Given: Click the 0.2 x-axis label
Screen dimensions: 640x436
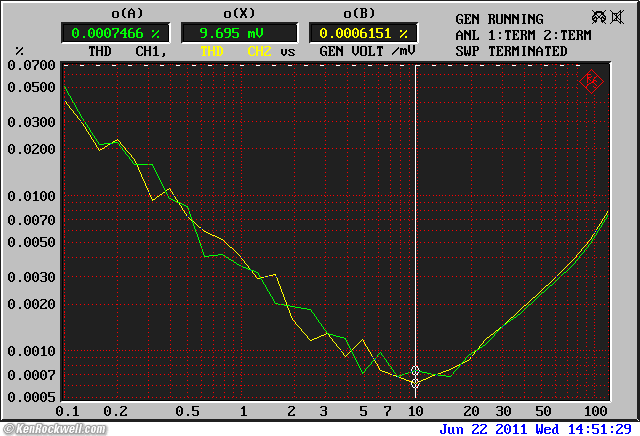Looking at the screenshot, I should point(116,411).
